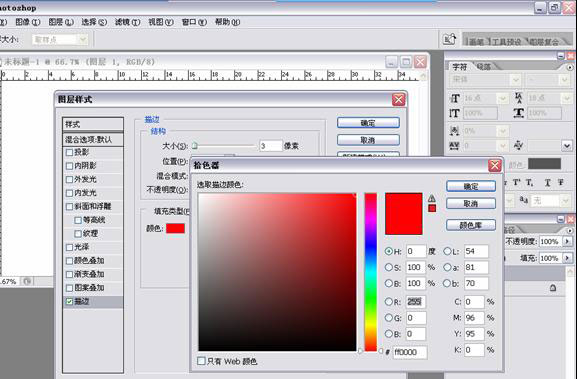This screenshot has height=379, width=577.
Task: Open the tracking value dropdown
Action: tap(566, 146)
